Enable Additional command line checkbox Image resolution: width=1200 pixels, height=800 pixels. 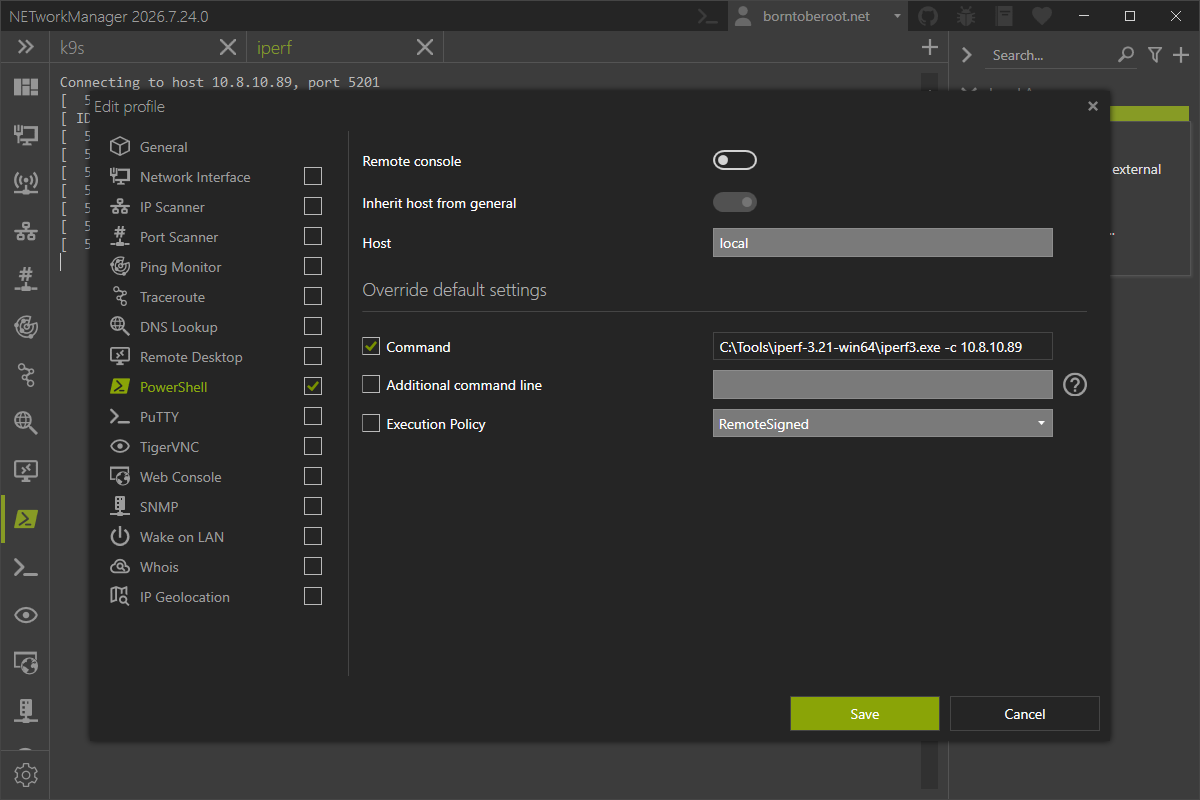coord(371,384)
